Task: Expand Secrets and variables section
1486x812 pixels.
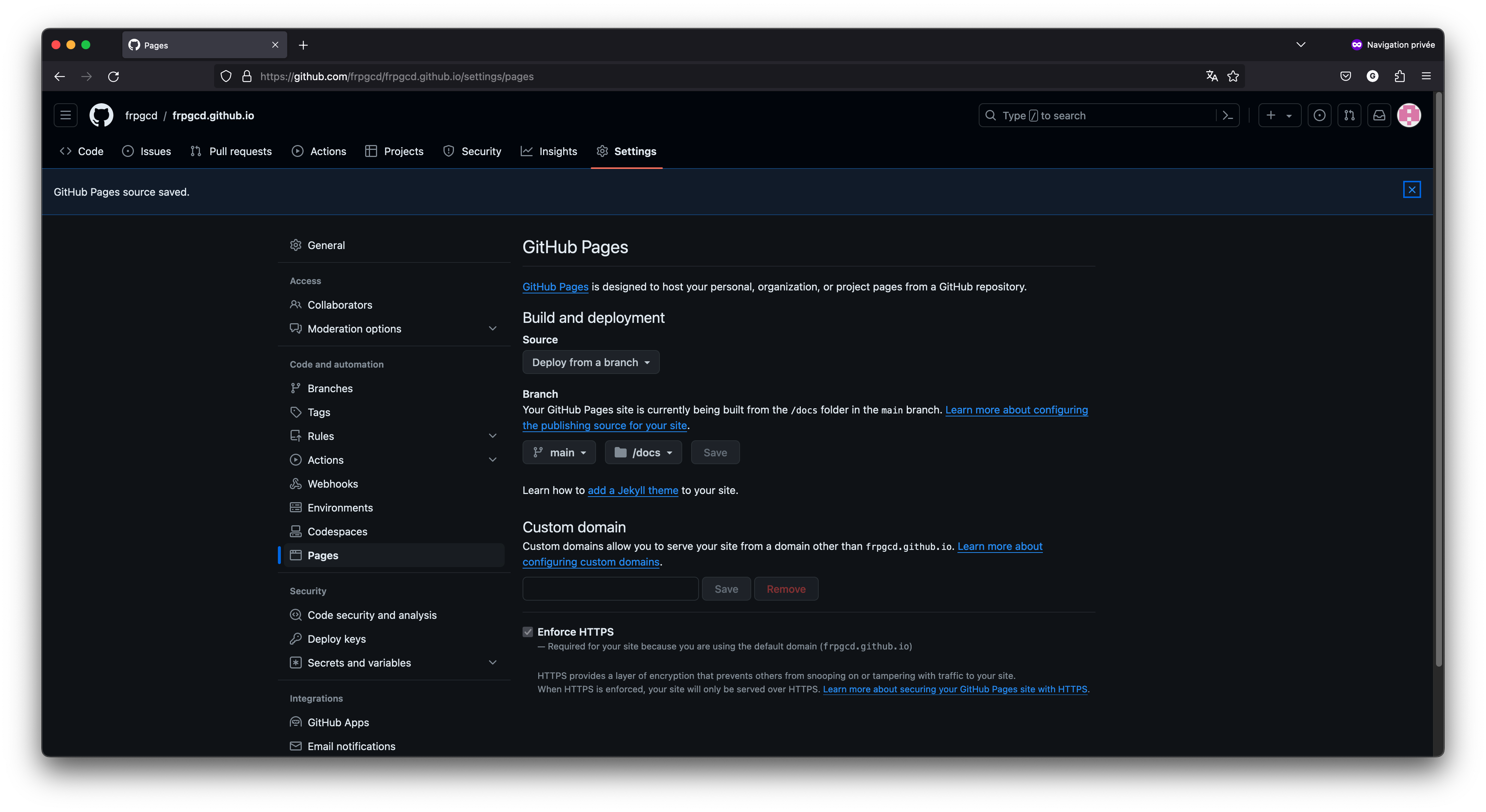Action: 492,662
